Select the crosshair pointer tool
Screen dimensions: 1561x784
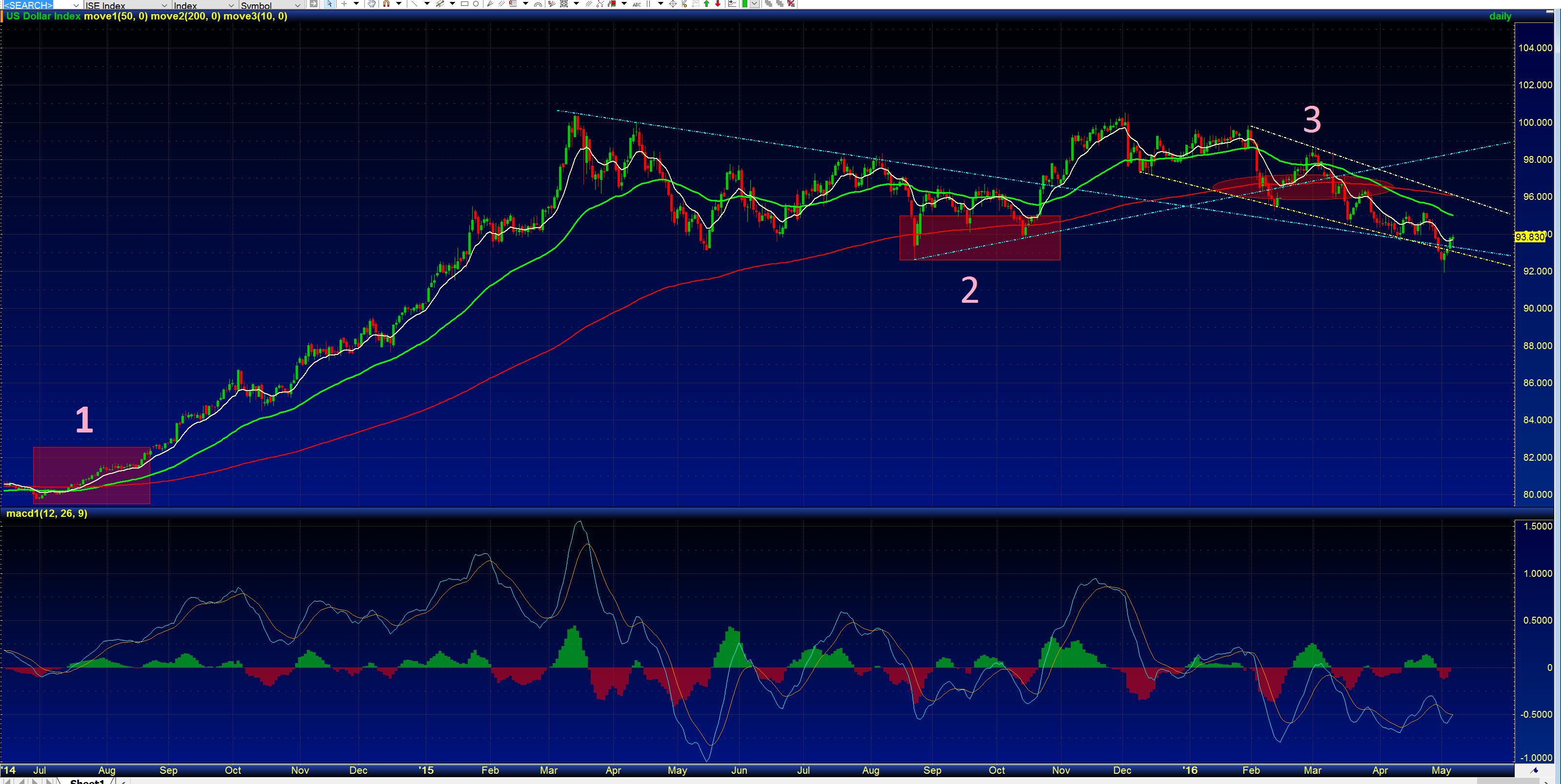click(344, 4)
